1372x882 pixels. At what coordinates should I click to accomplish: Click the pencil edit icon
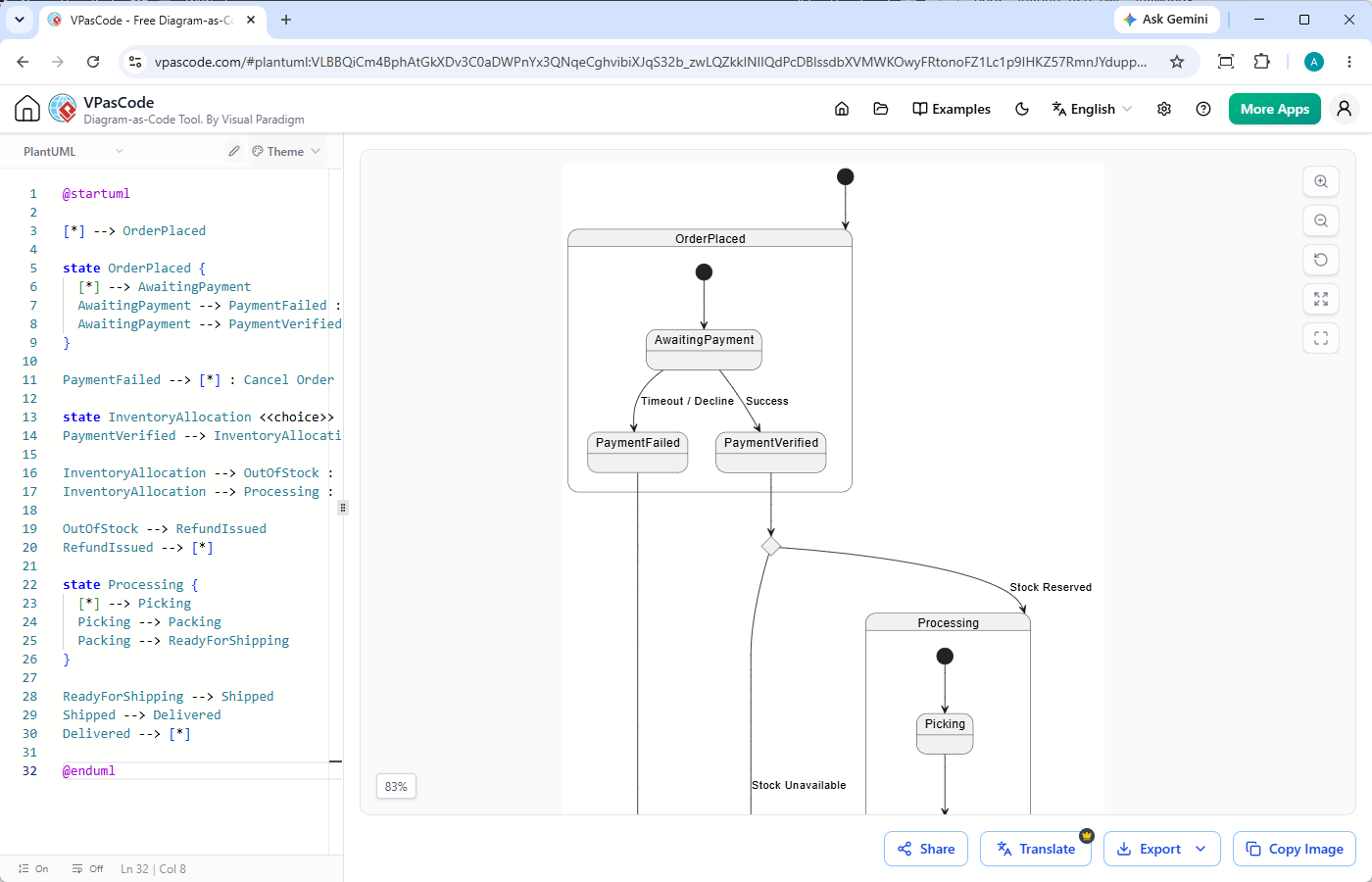coord(234,151)
